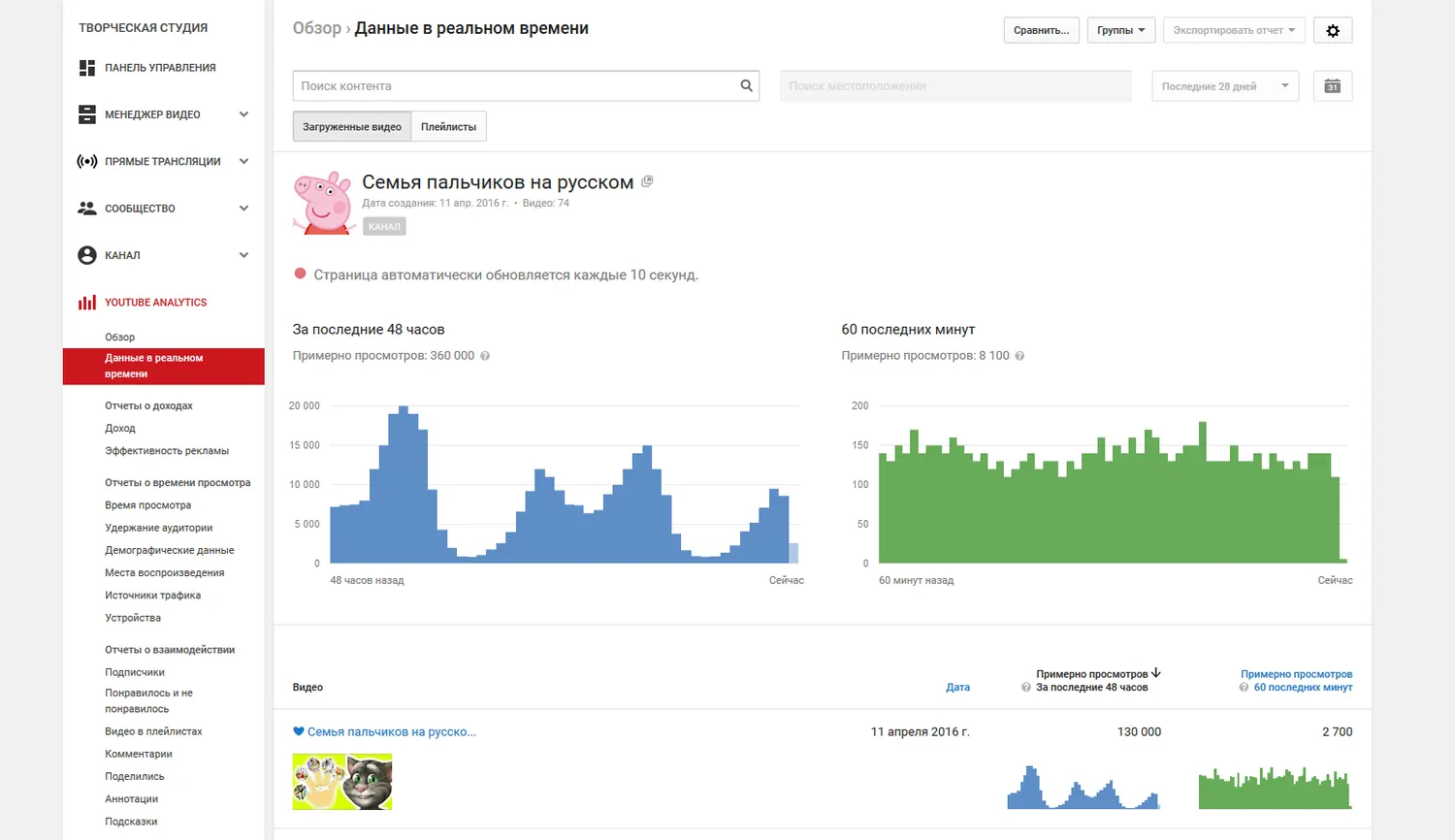Screen dimensions: 1455x840
Task: Open Панель управления menu item
Action: click(161, 68)
